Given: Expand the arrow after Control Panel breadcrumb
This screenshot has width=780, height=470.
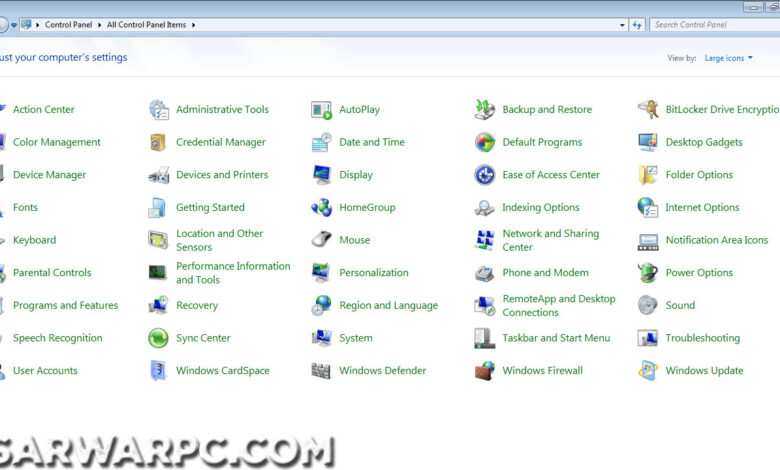Looking at the screenshot, I should 99,25.
